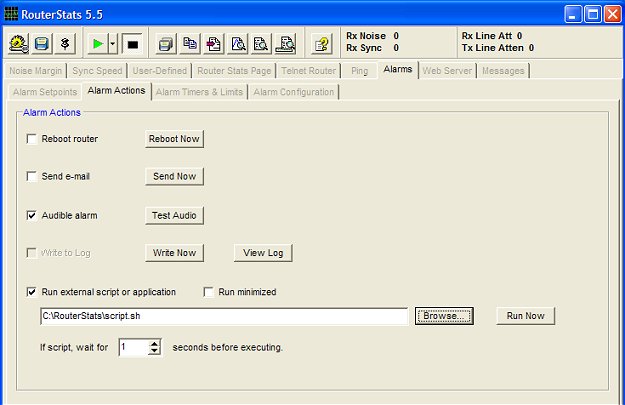Click the help question mark icon

click(321, 44)
